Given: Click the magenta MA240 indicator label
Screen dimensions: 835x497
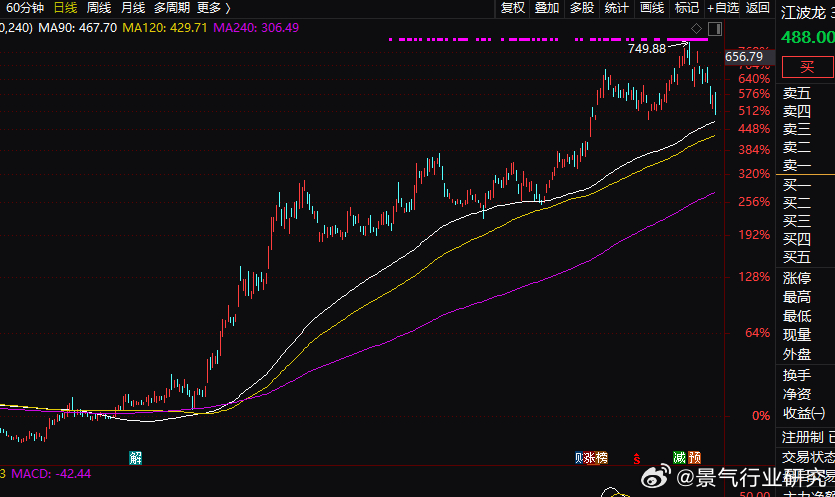Looking at the screenshot, I should [256, 28].
